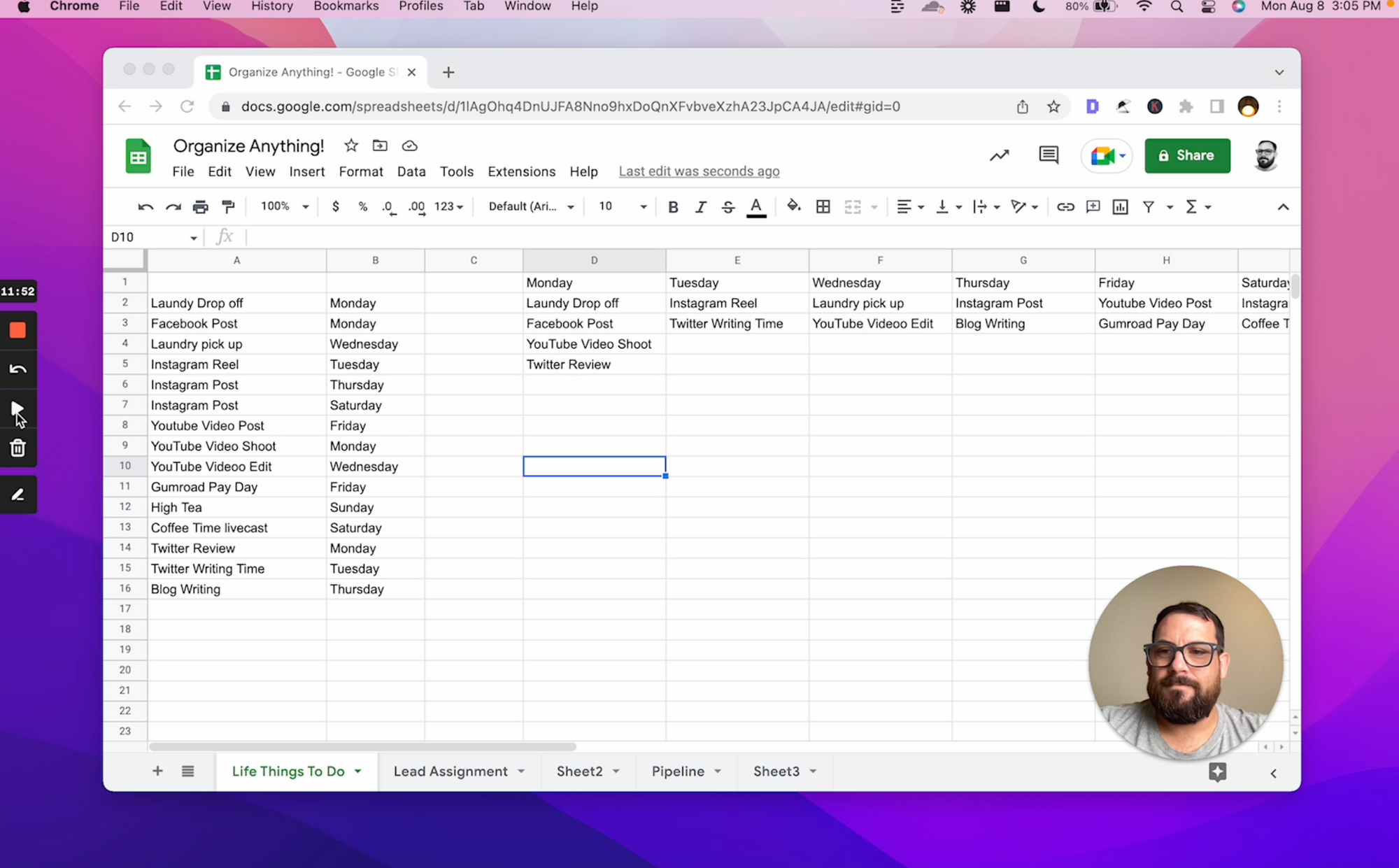Click the borders grid icon
The image size is (1399, 868).
pos(823,206)
